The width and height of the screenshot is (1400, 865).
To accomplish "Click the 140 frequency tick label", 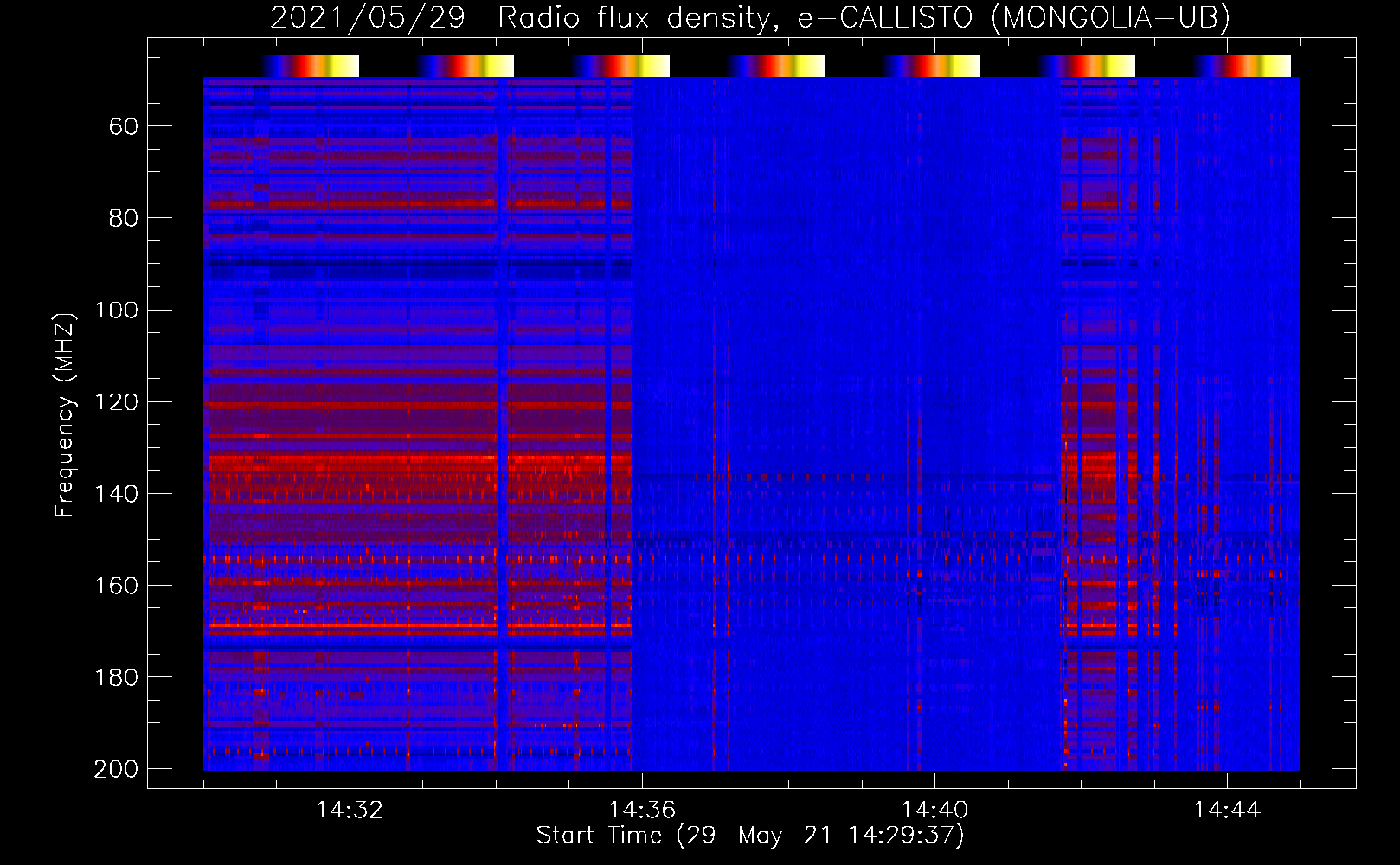I will coord(117,494).
